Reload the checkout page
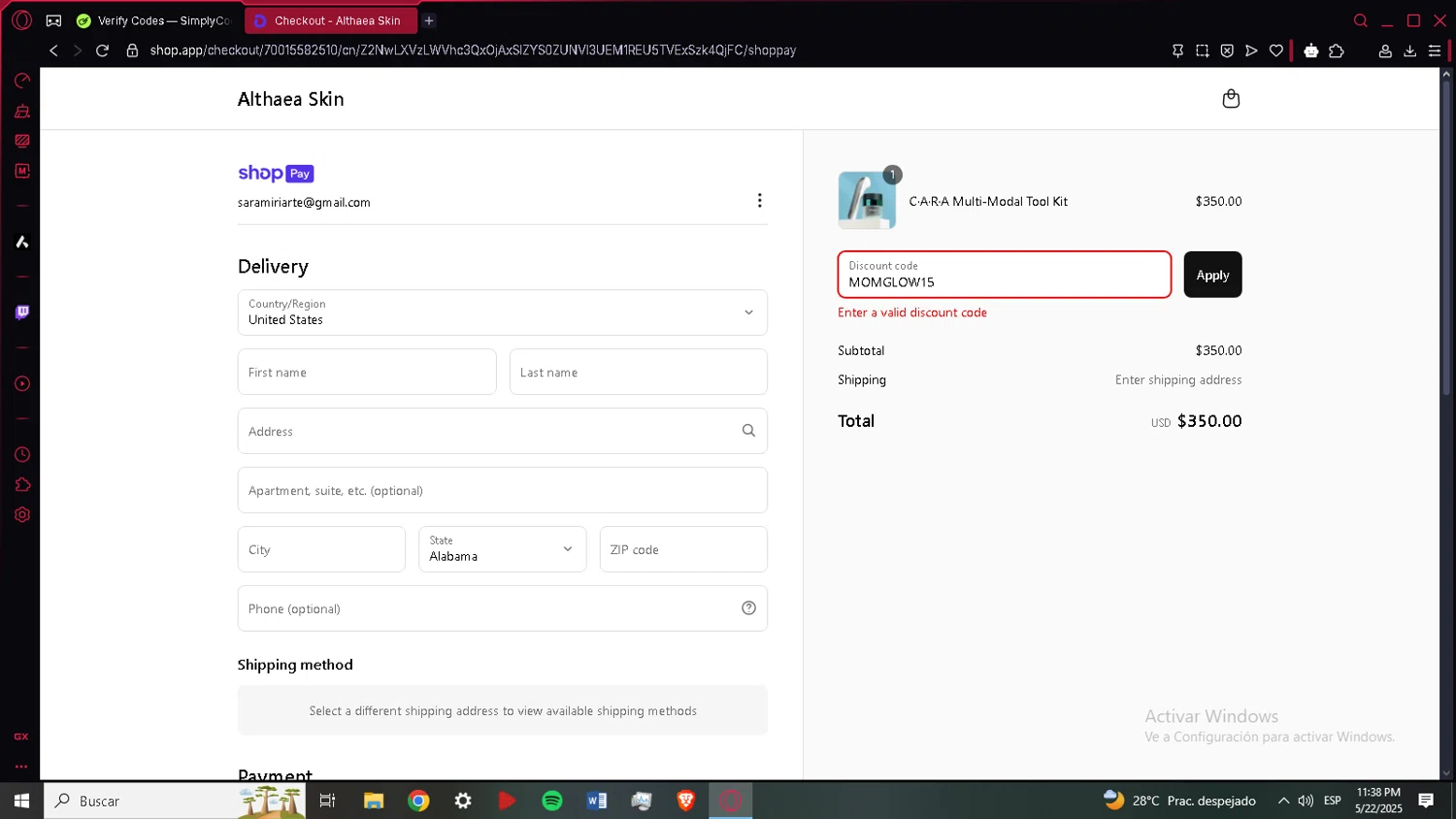The height and width of the screenshot is (819, 1456). (102, 50)
